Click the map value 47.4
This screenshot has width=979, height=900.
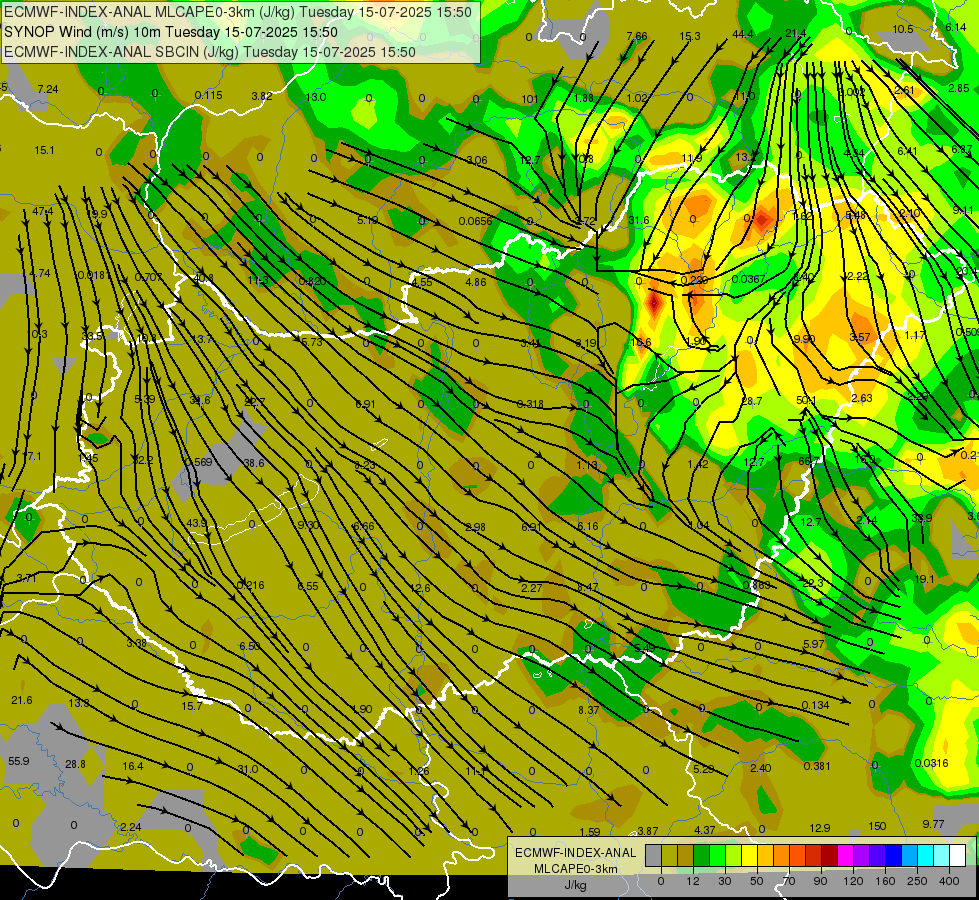point(42,211)
